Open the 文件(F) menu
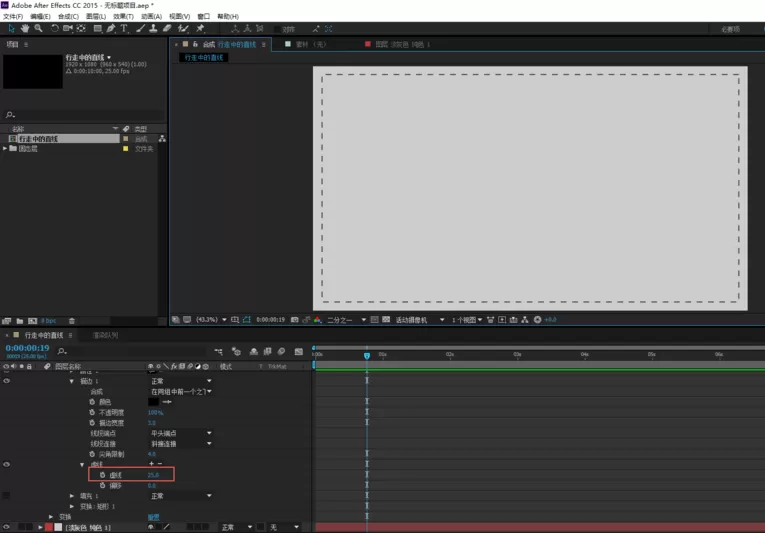Screen dimensions: 765x533 (x=13, y=17)
